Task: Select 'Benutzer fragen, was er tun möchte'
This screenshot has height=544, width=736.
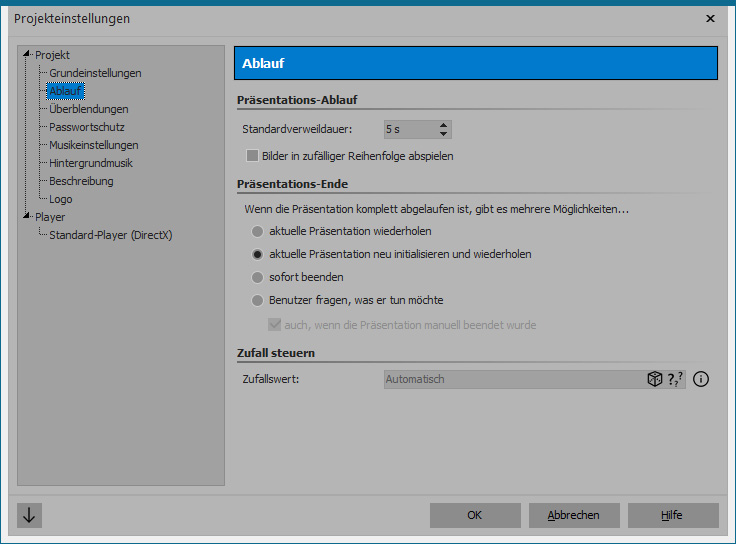Action: (x=259, y=300)
